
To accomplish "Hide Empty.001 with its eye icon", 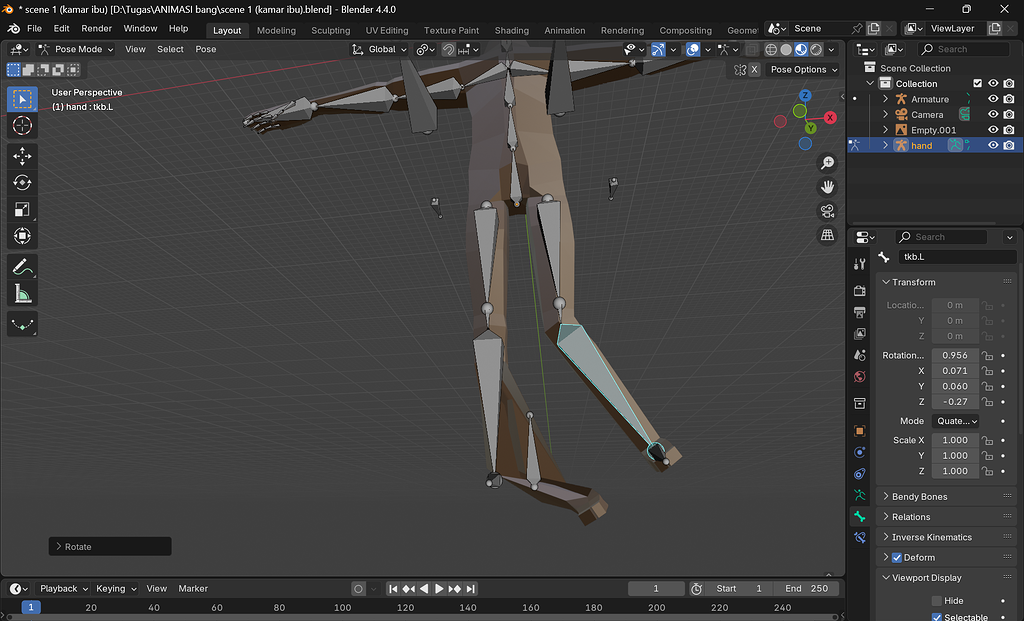I will (x=993, y=130).
